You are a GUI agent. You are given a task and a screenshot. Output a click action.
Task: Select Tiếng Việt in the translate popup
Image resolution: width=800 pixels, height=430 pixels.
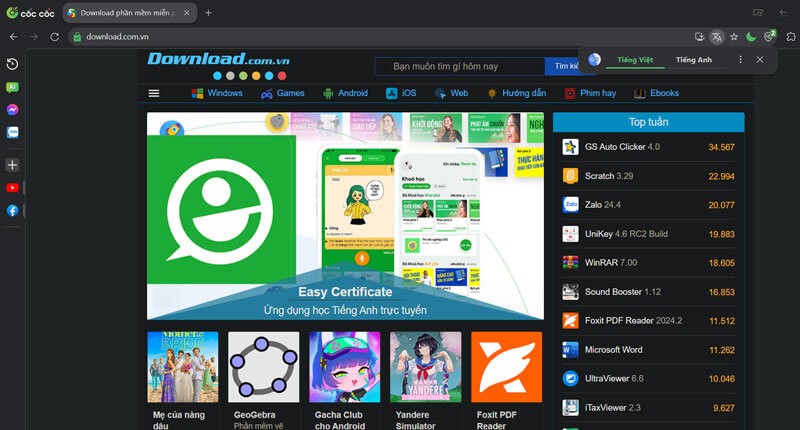point(635,60)
